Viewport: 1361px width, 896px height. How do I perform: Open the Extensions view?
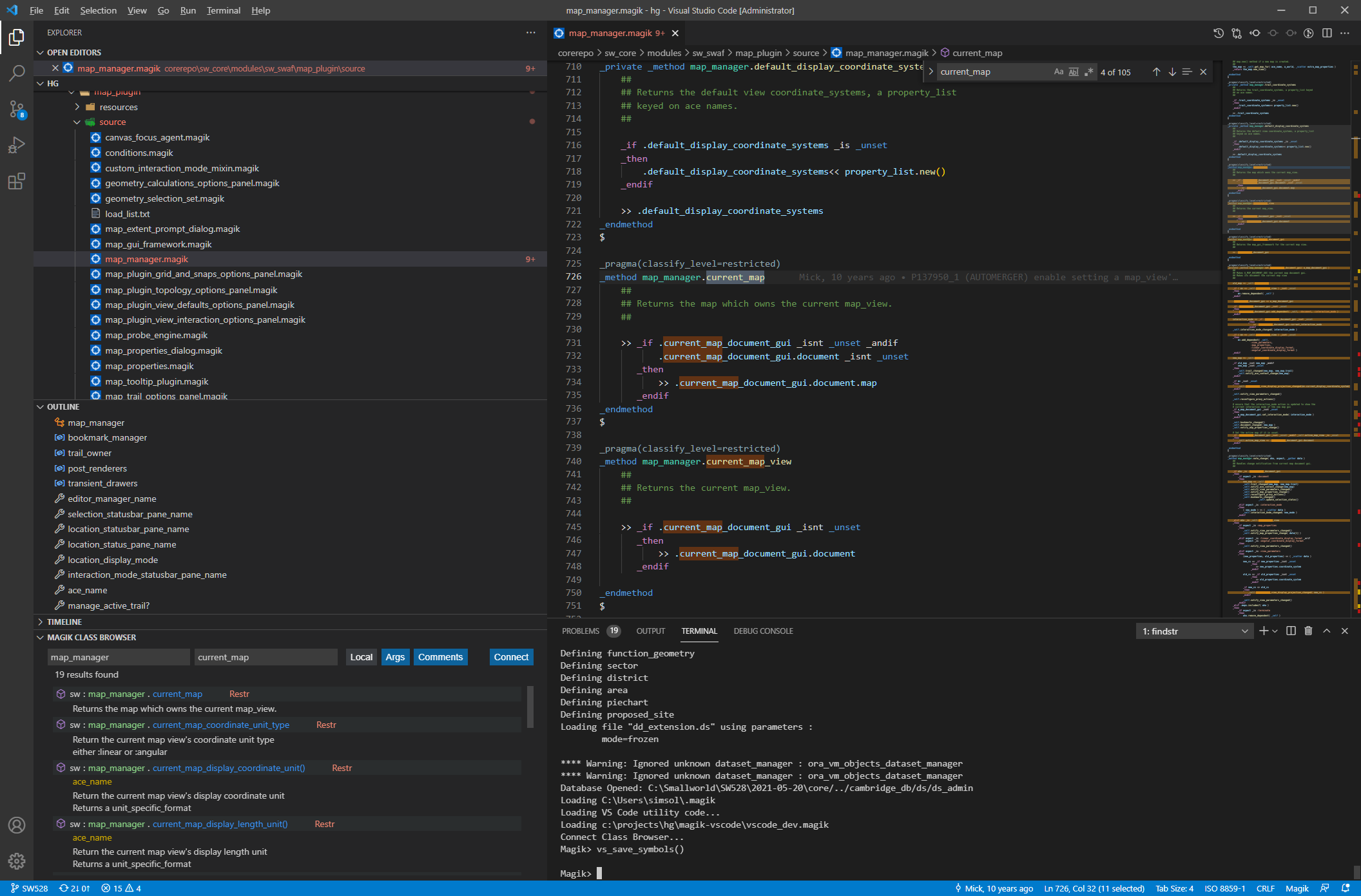click(x=17, y=181)
